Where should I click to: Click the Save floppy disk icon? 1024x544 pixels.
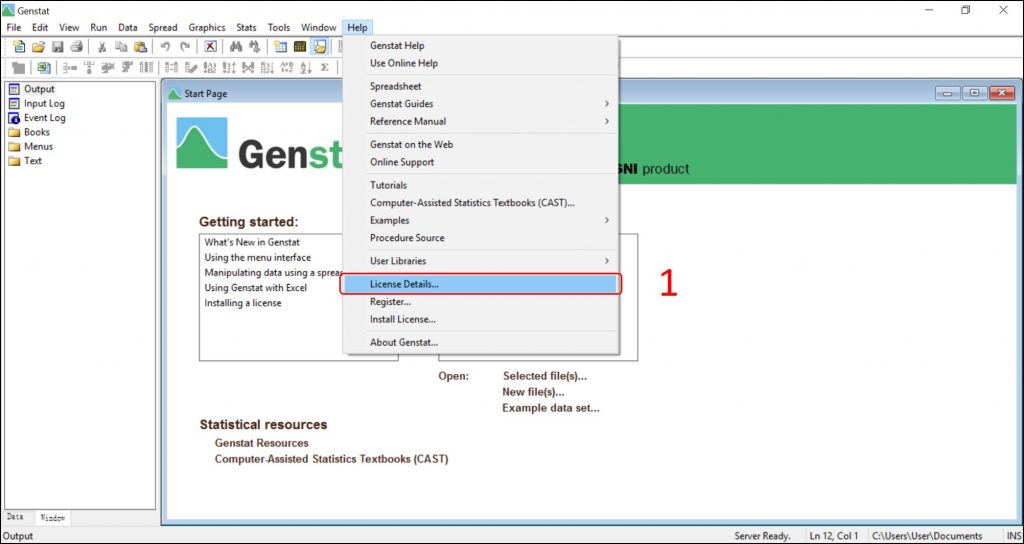pos(57,46)
